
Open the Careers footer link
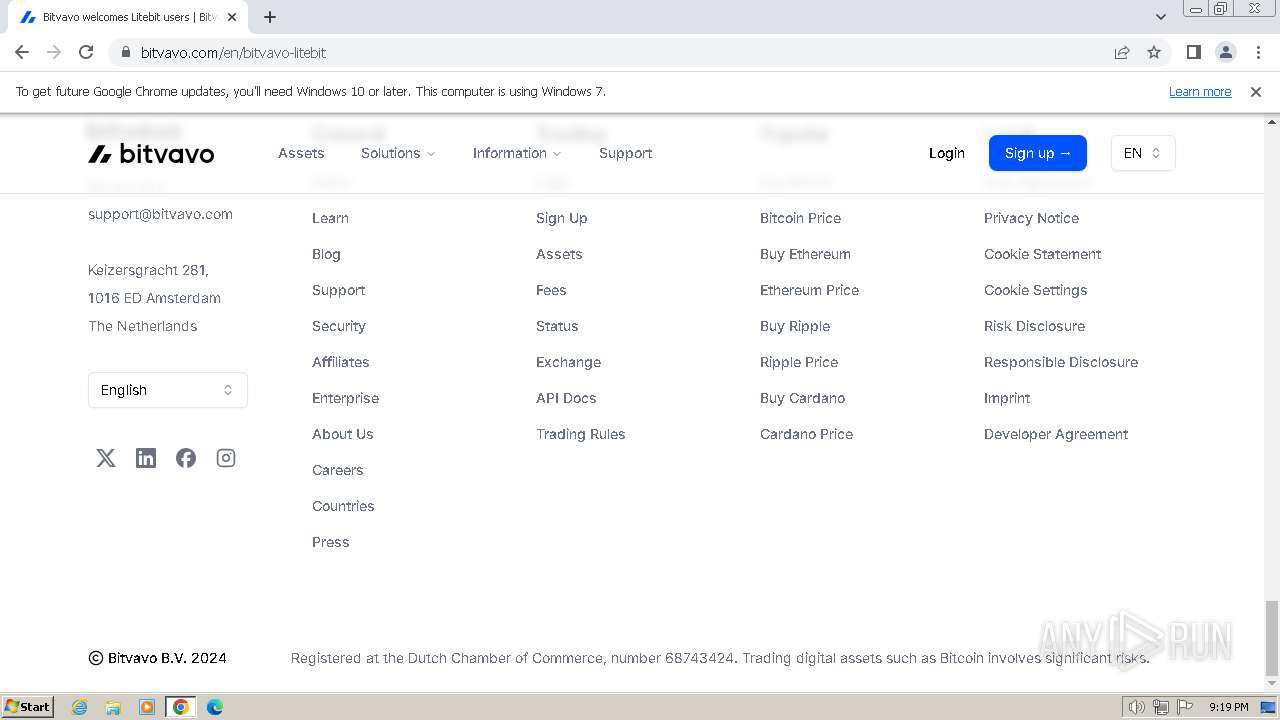338,470
